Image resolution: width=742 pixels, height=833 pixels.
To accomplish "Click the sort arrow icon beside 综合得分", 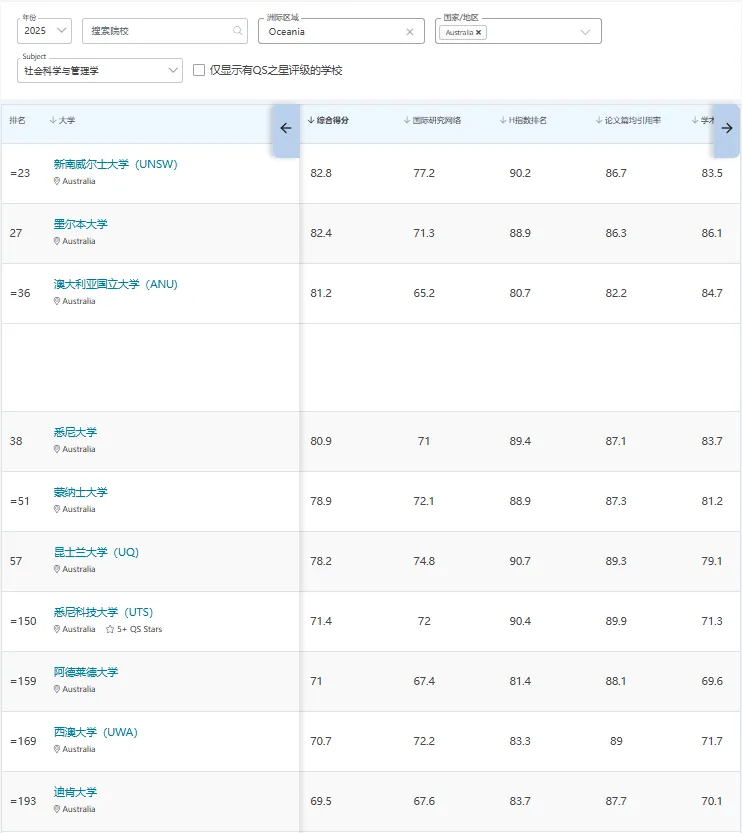I will pos(311,121).
